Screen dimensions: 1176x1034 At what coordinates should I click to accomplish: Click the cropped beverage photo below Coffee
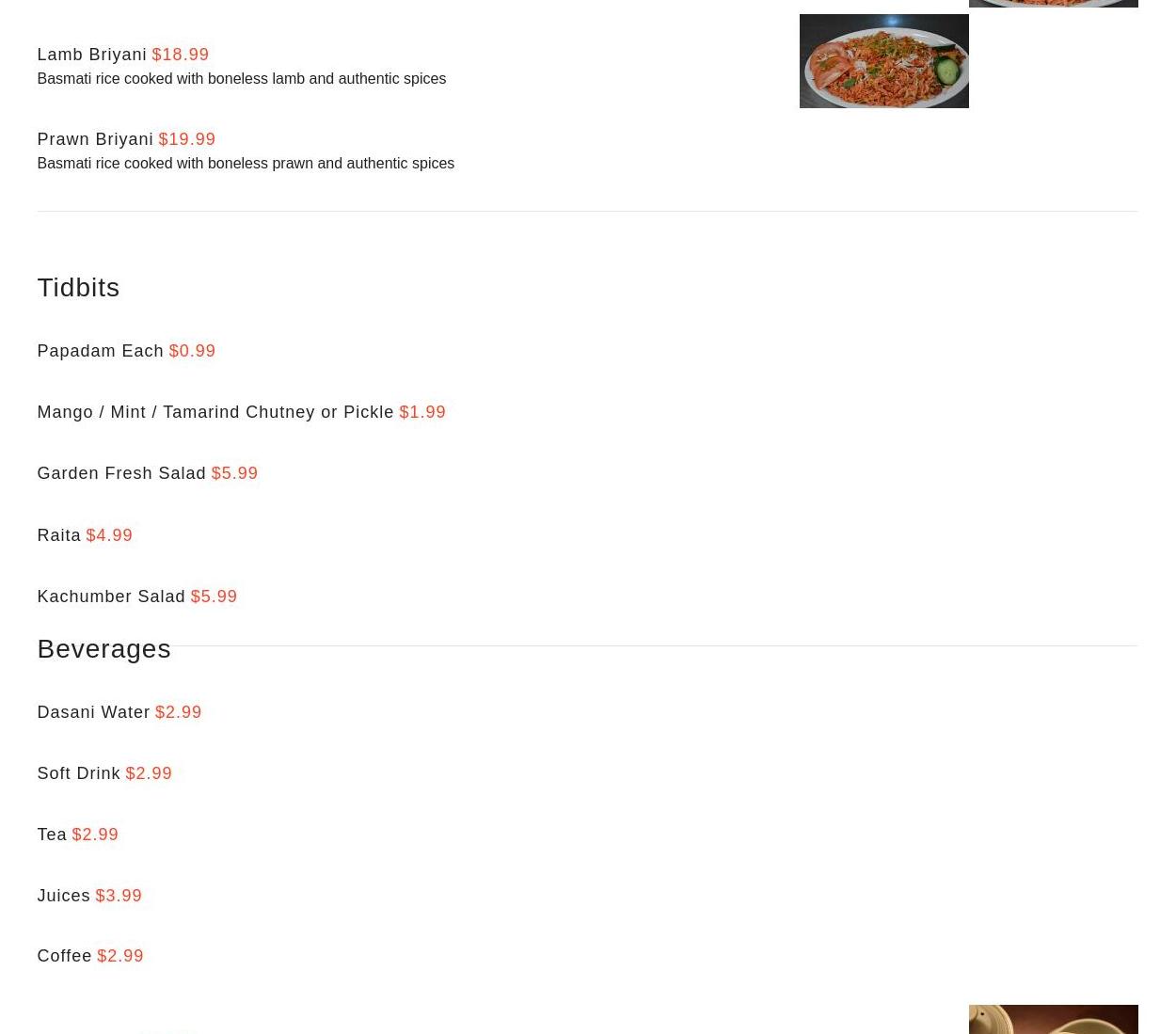[1053, 1019]
